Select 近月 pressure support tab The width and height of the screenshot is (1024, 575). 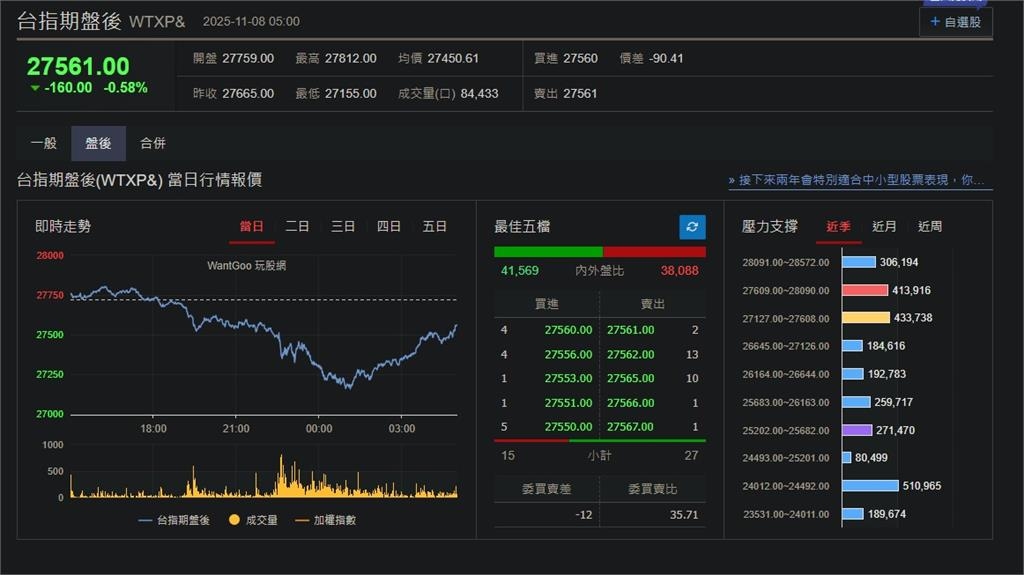(x=884, y=227)
